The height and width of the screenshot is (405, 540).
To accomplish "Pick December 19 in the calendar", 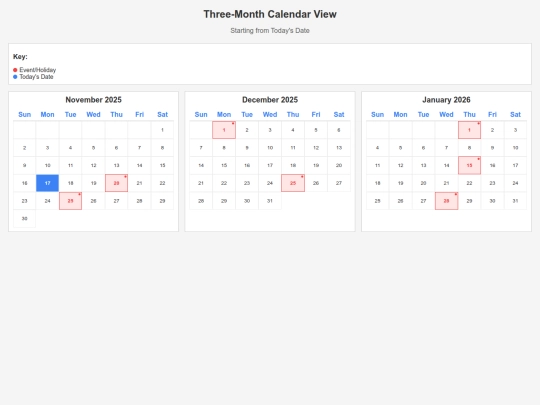I will (x=316, y=165).
